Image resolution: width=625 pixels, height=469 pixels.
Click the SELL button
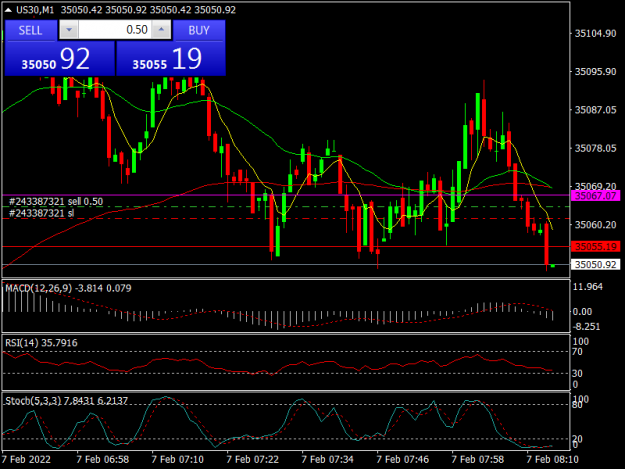(30, 30)
